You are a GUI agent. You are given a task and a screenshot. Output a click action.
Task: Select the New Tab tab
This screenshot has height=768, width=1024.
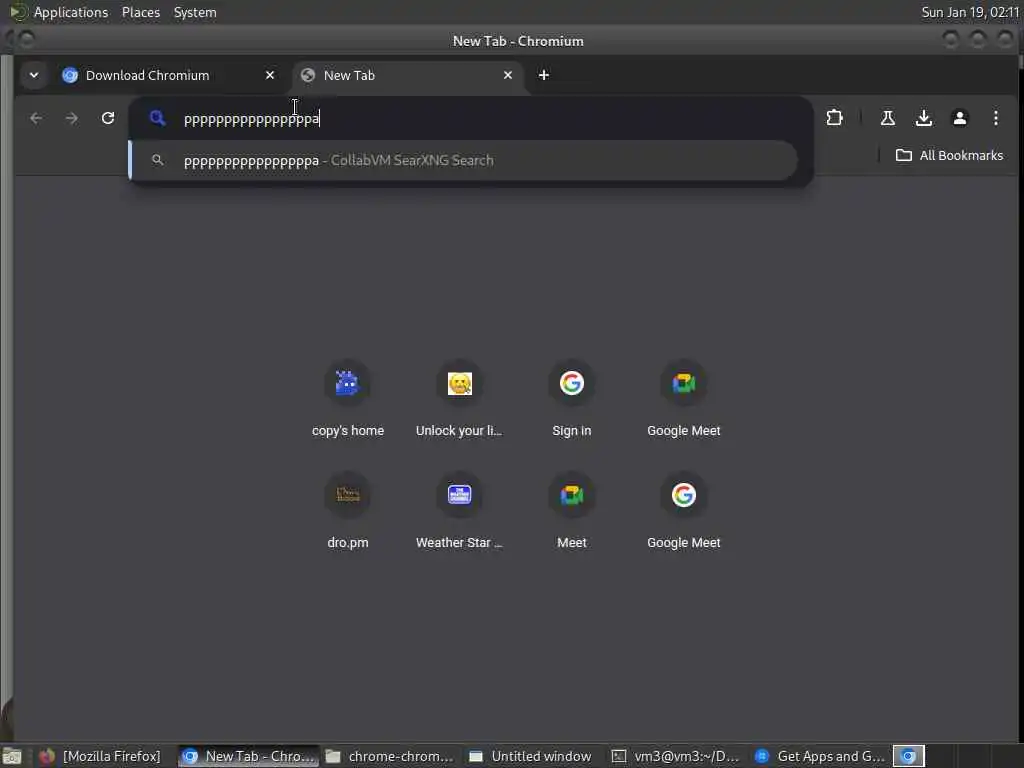pos(408,75)
